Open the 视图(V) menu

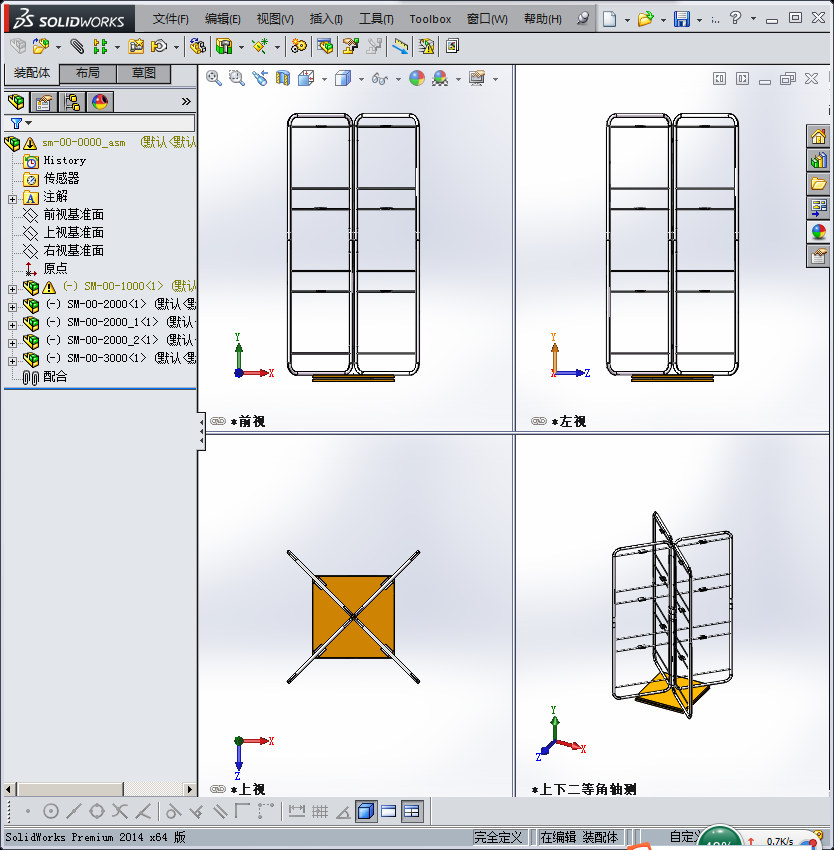(x=275, y=19)
